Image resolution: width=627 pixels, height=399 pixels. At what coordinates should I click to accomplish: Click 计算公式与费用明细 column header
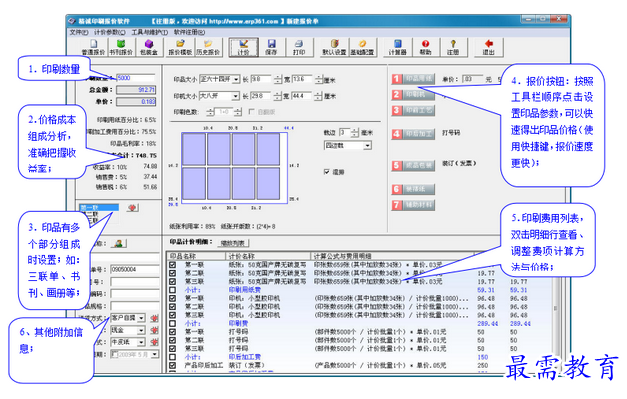pyautogui.click(x=392, y=255)
